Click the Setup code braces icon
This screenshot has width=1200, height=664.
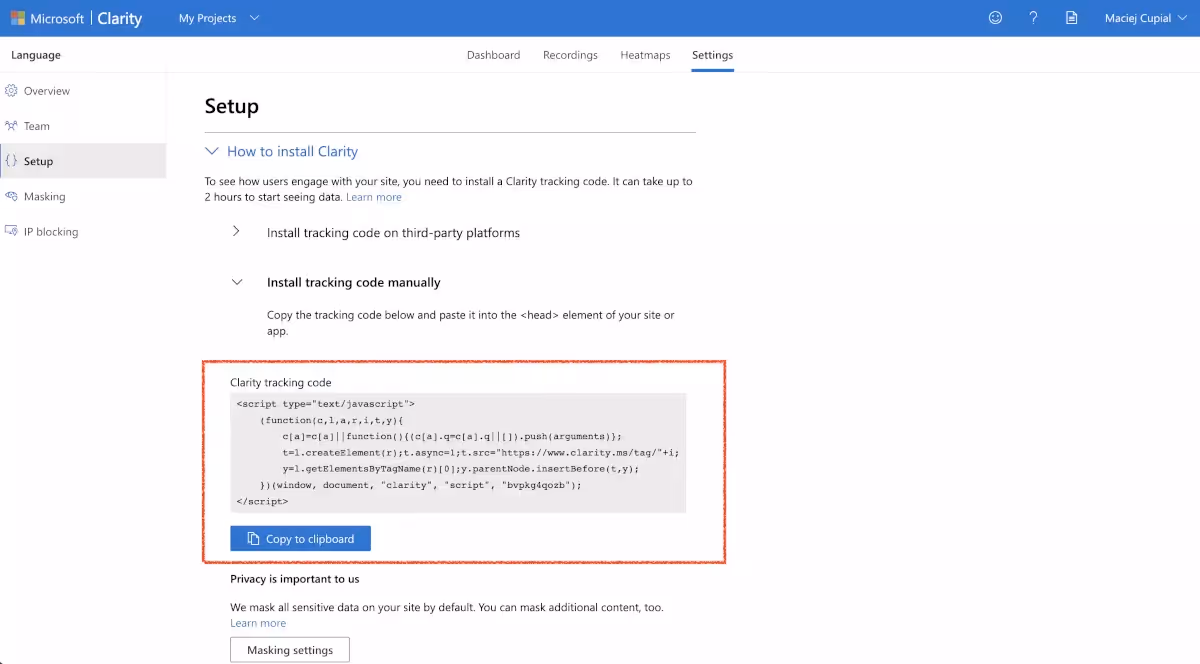[12, 160]
